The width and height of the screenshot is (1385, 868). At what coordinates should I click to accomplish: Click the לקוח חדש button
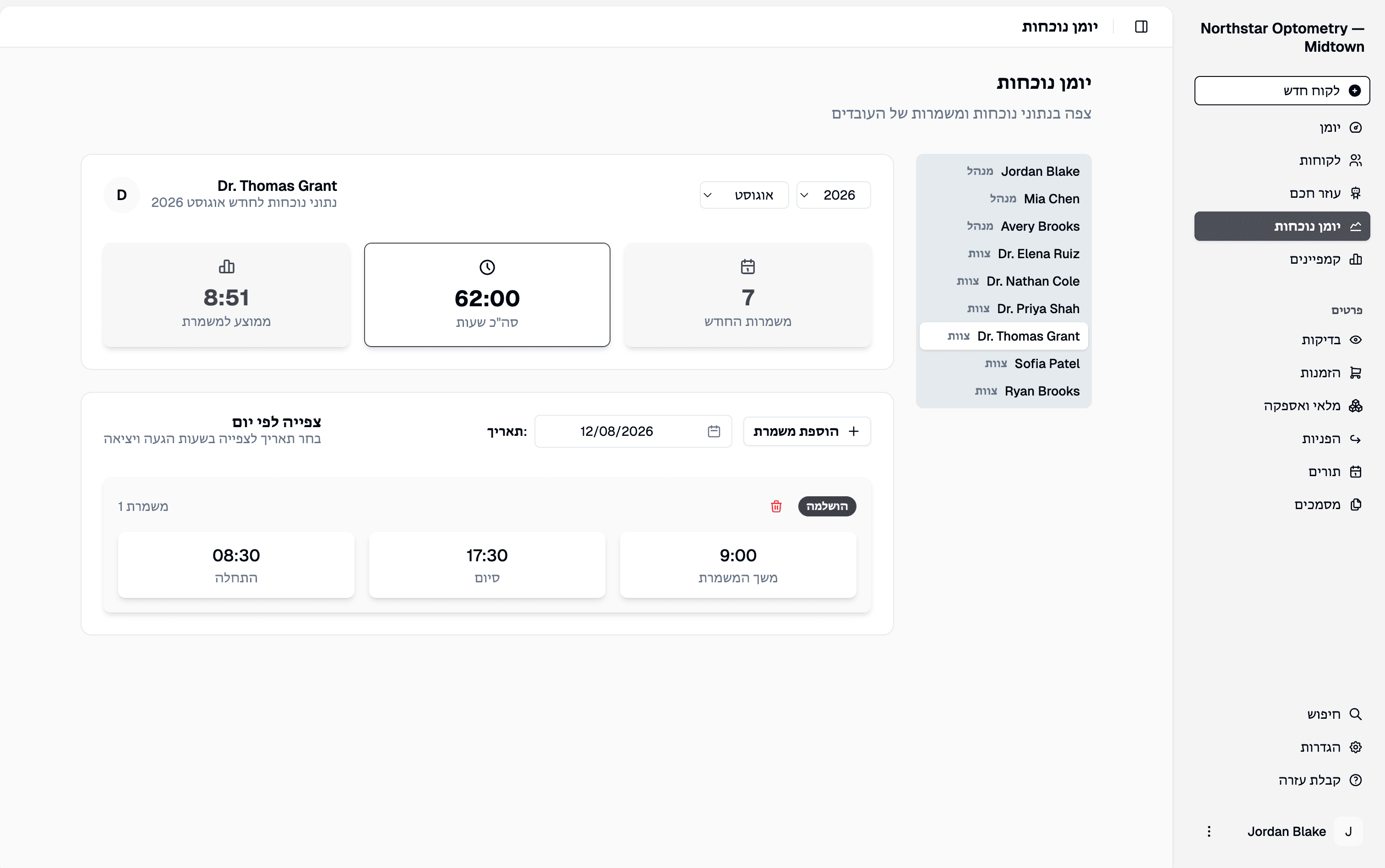(x=1282, y=91)
